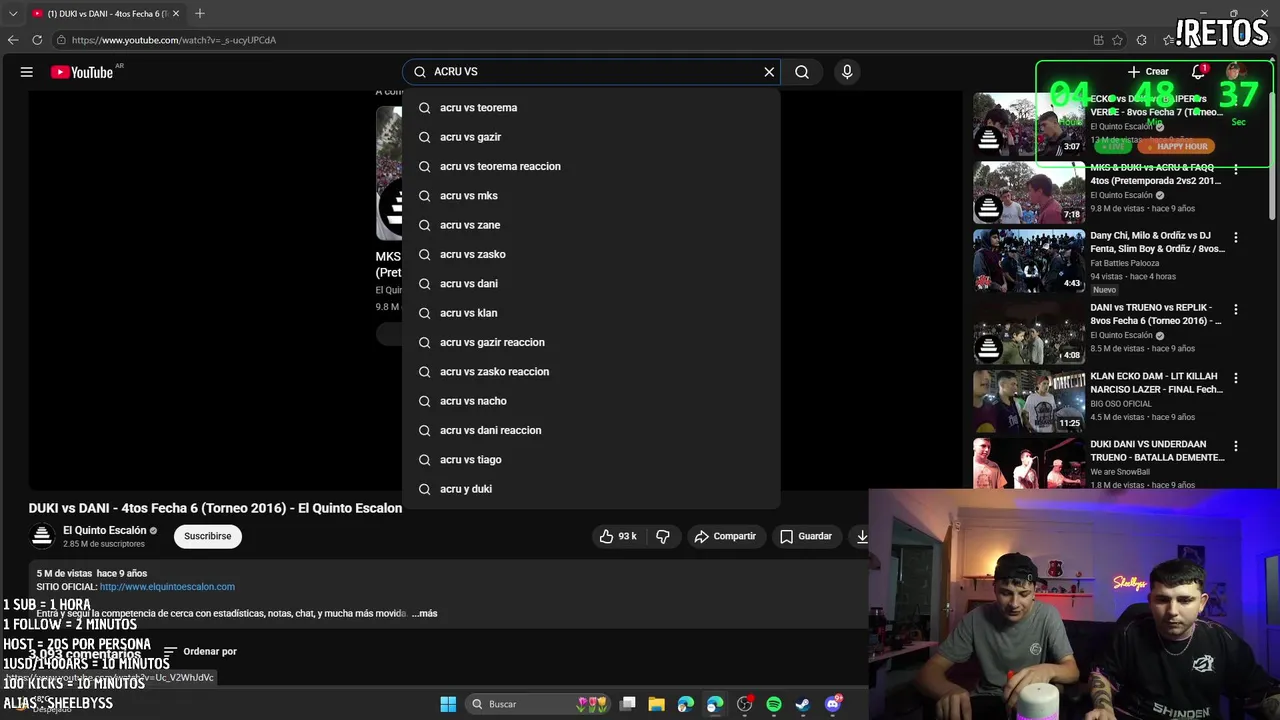
Task: Open the YouTube notifications bell
Action: [x=1198, y=72]
